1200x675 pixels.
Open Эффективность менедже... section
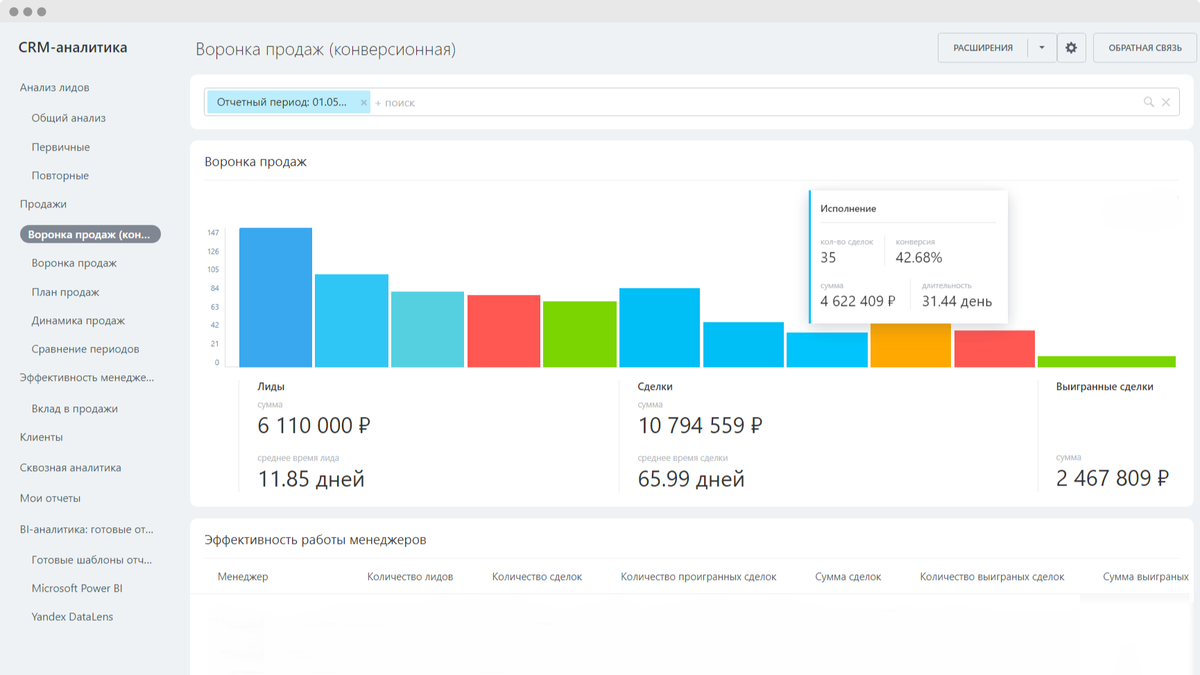click(87, 378)
